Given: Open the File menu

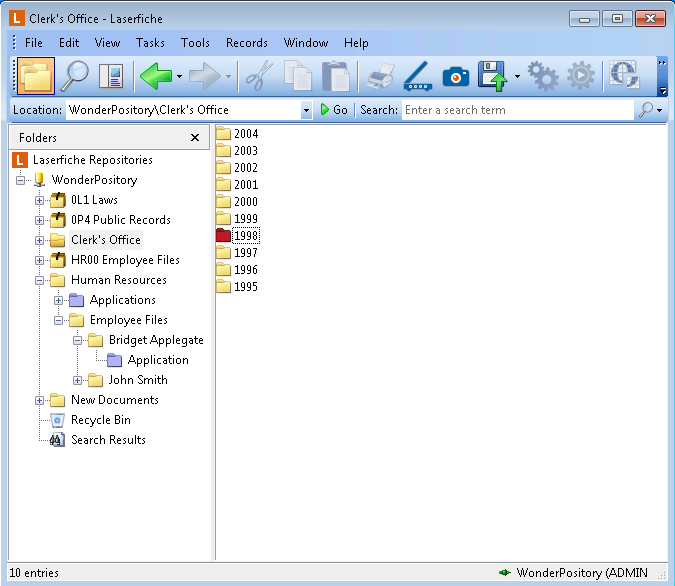Looking at the screenshot, I should pyautogui.click(x=34, y=43).
